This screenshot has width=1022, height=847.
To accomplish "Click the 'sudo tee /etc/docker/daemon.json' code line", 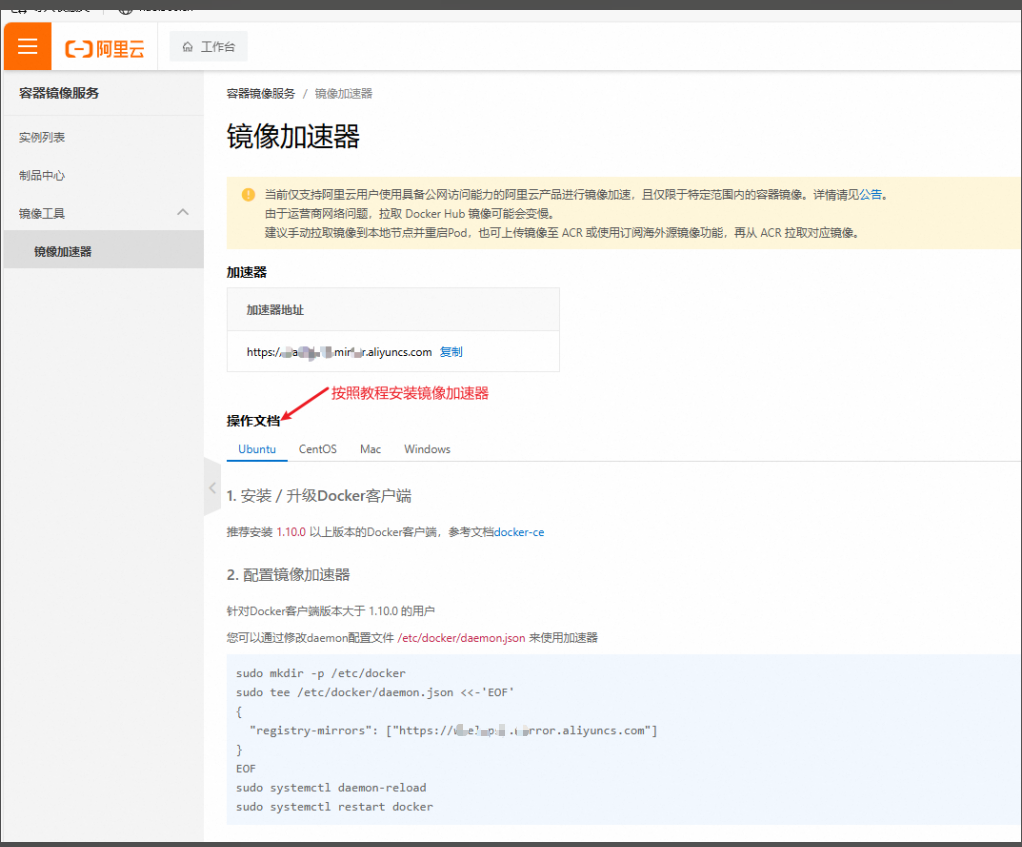I will coord(375,692).
